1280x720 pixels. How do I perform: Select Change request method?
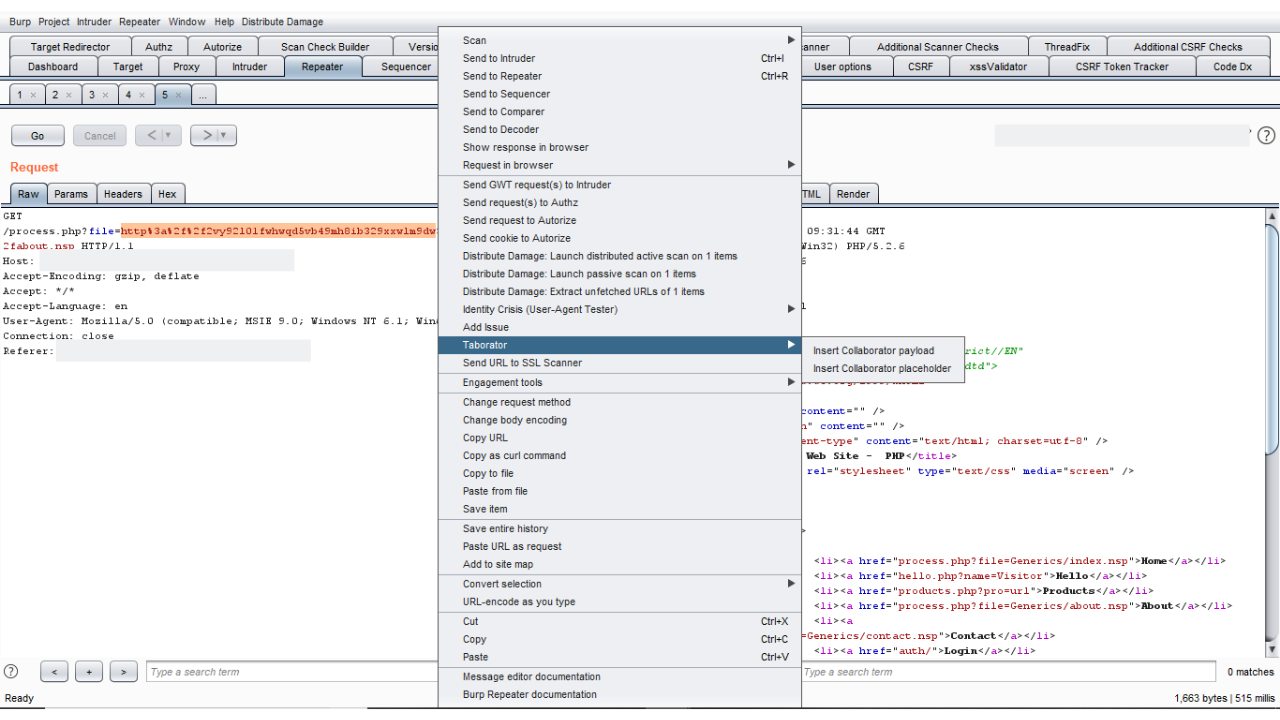point(620,402)
